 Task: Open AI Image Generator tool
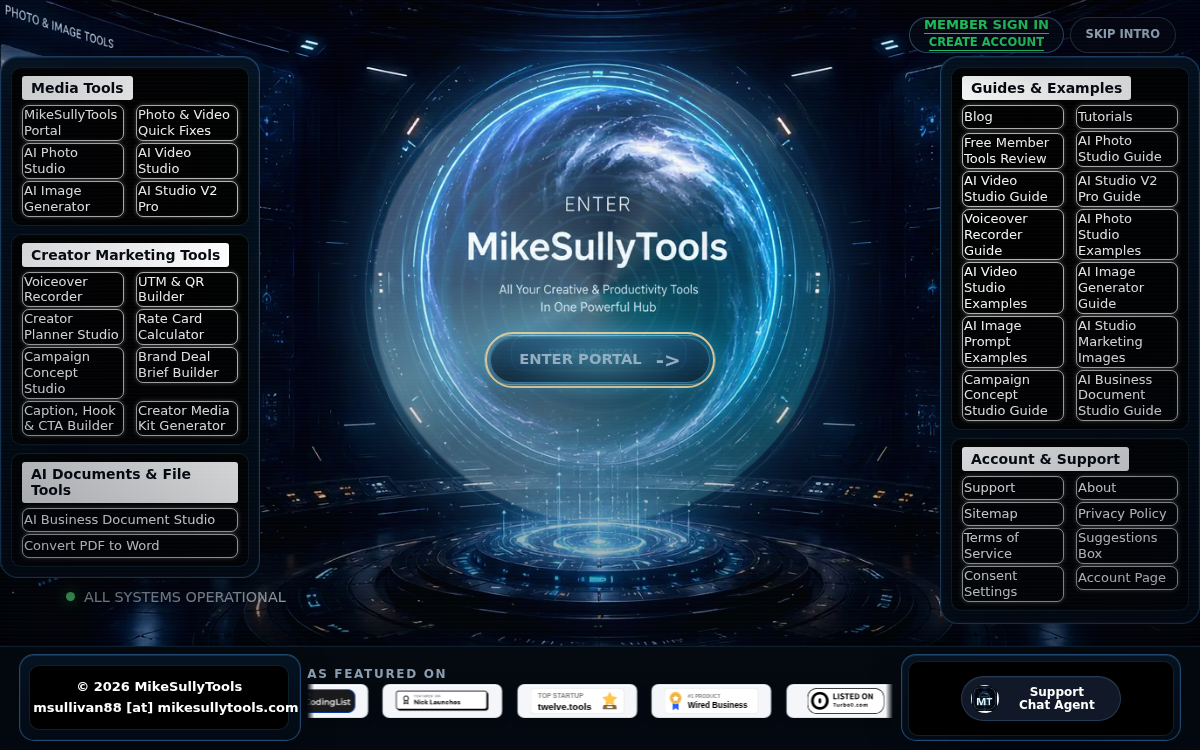(73, 199)
